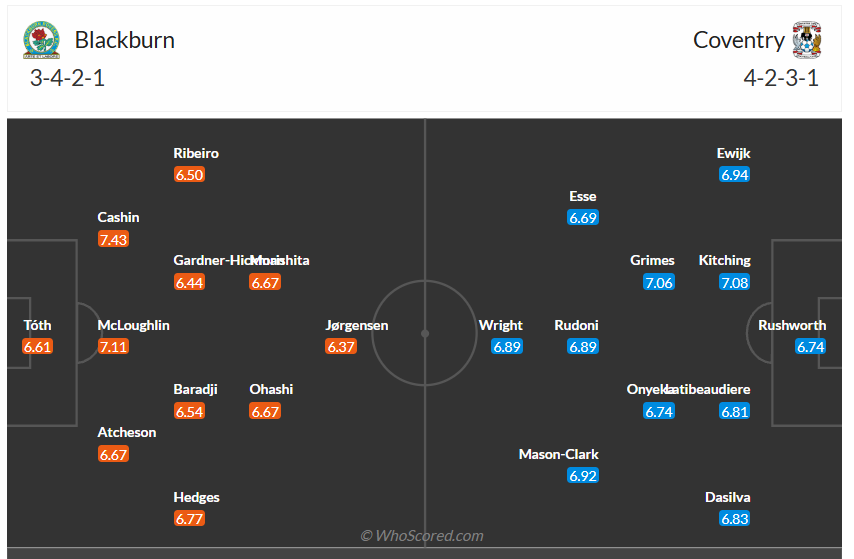Click the WhoScored.com watermark
The image size is (854, 559).
pos(422,536)
